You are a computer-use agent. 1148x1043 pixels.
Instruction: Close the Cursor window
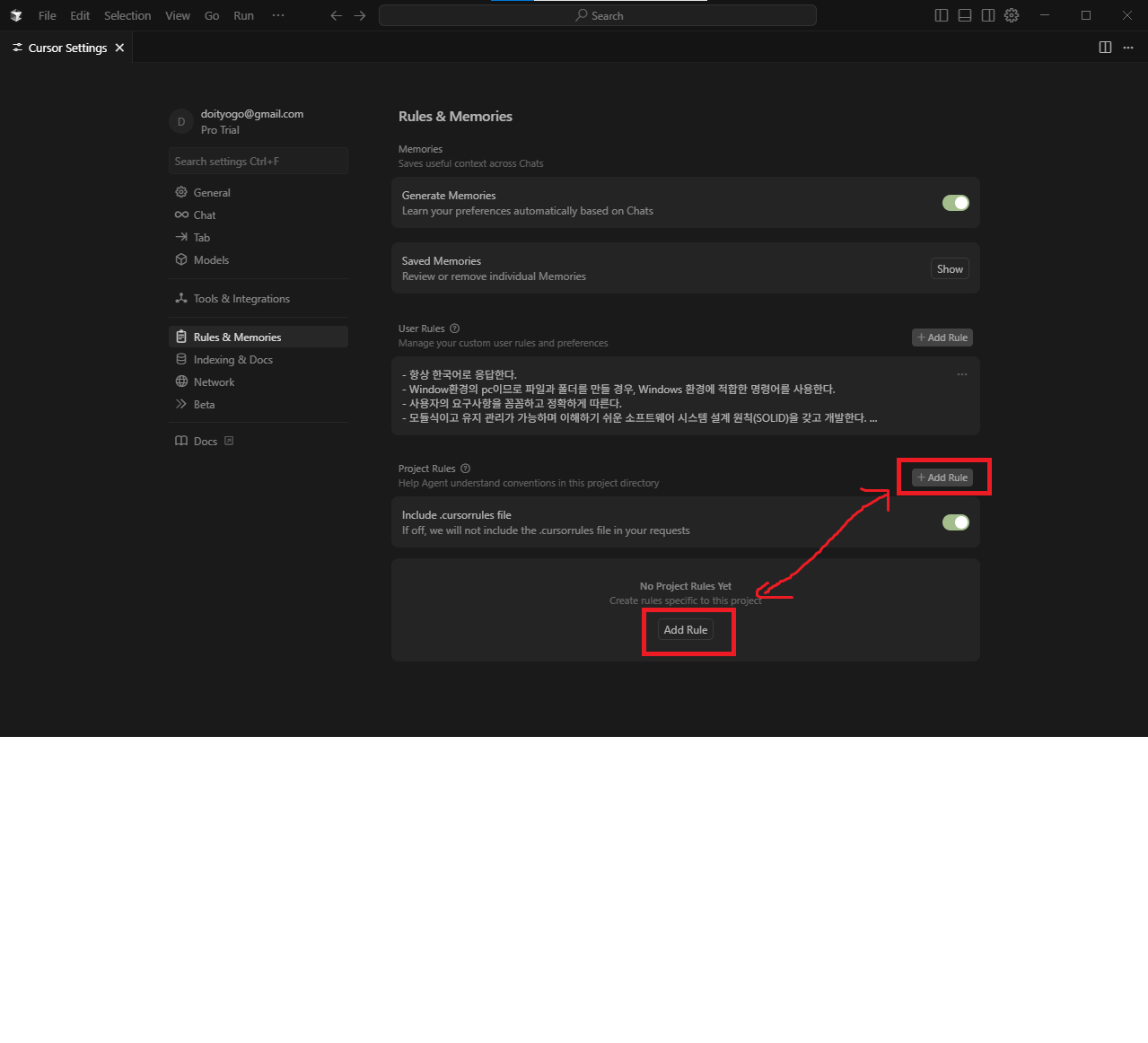point(1127,15)
